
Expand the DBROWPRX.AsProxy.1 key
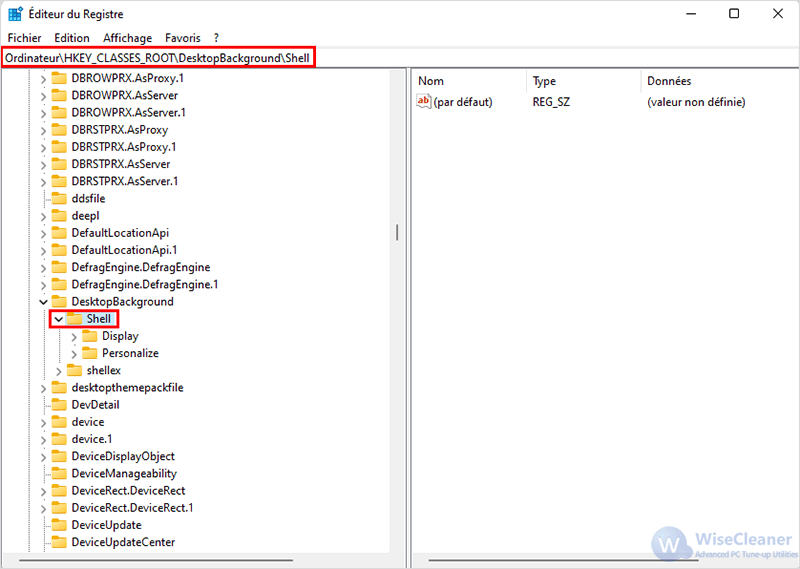(43, 79)
